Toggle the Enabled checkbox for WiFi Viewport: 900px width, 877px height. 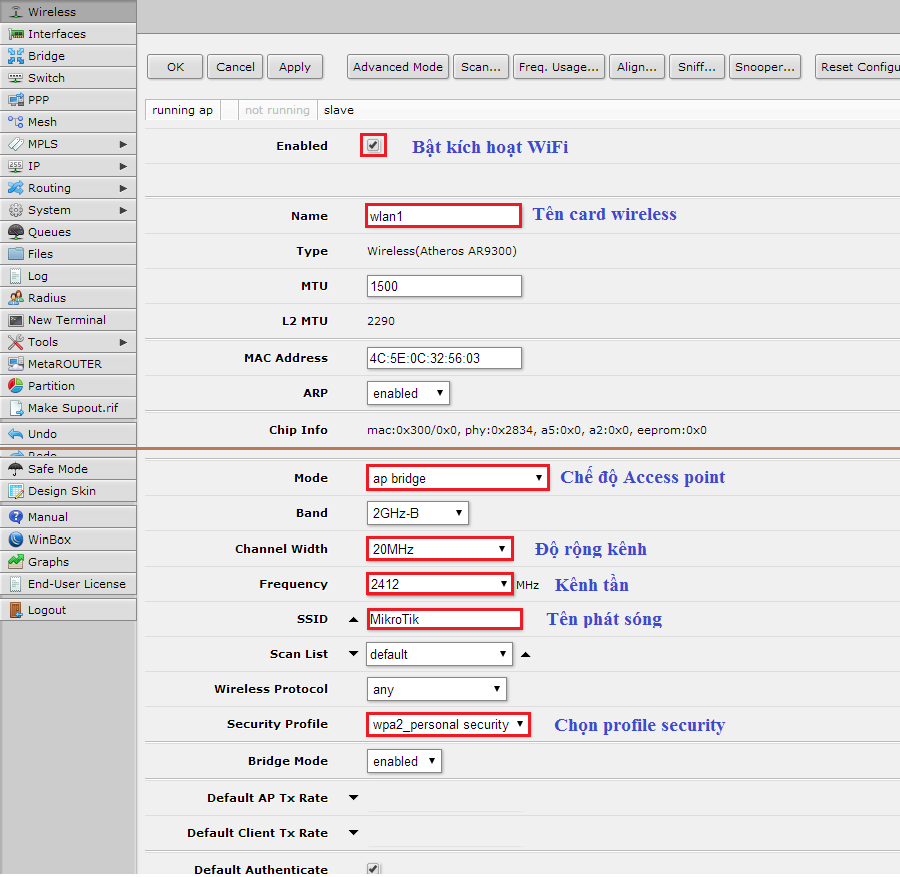click(x=373, y=146)
